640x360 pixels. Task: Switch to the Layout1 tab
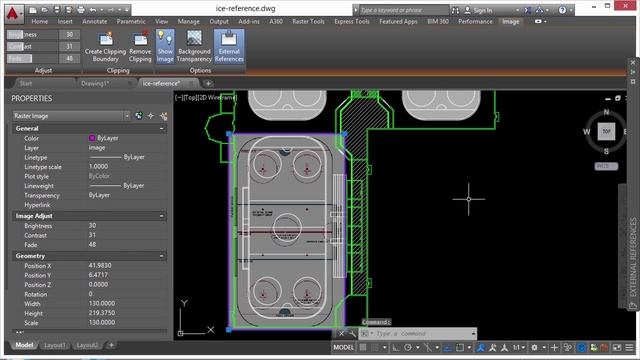55,345
